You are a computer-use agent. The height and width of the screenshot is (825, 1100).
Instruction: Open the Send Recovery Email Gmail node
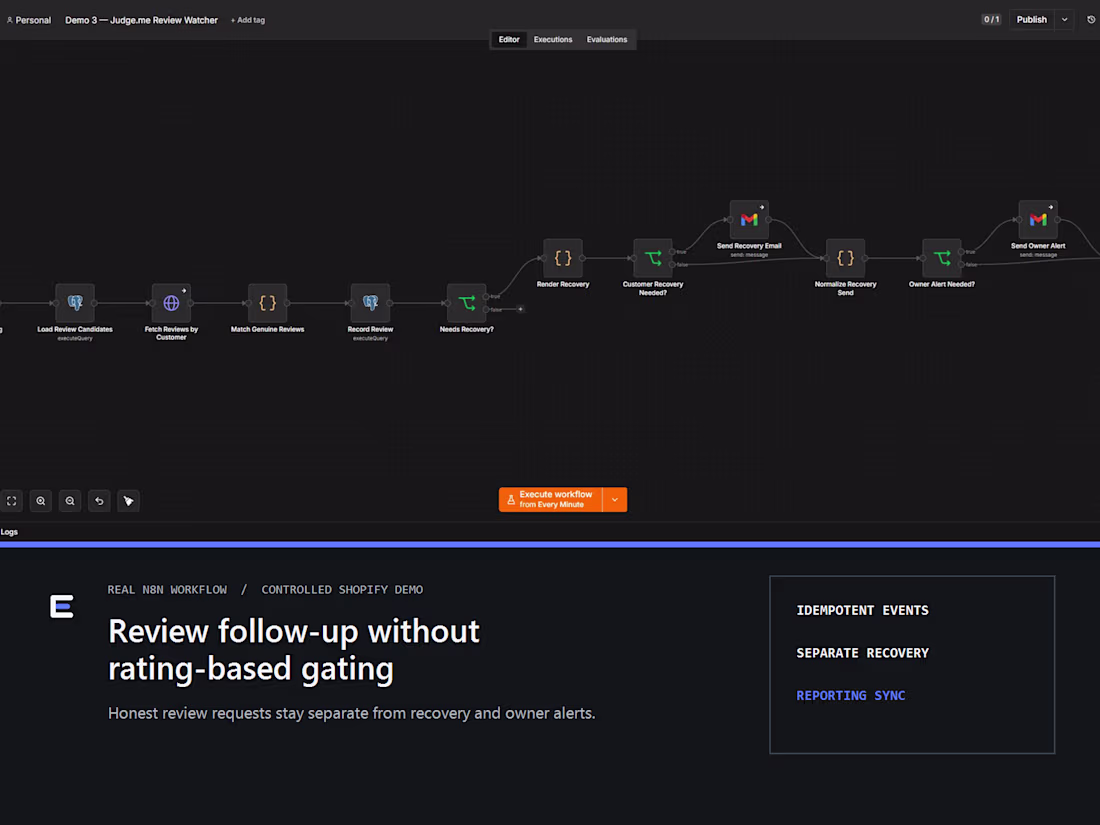[749, 220]
